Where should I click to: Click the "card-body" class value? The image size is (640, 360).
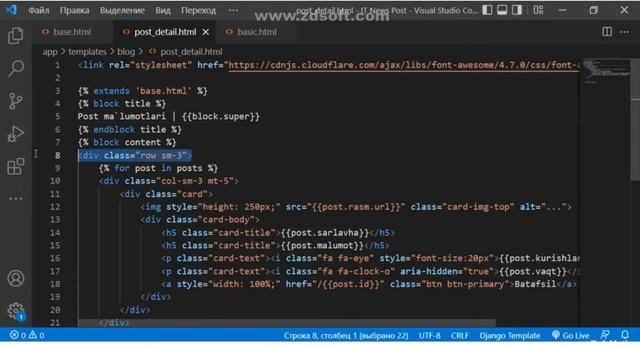pos(226,220)
